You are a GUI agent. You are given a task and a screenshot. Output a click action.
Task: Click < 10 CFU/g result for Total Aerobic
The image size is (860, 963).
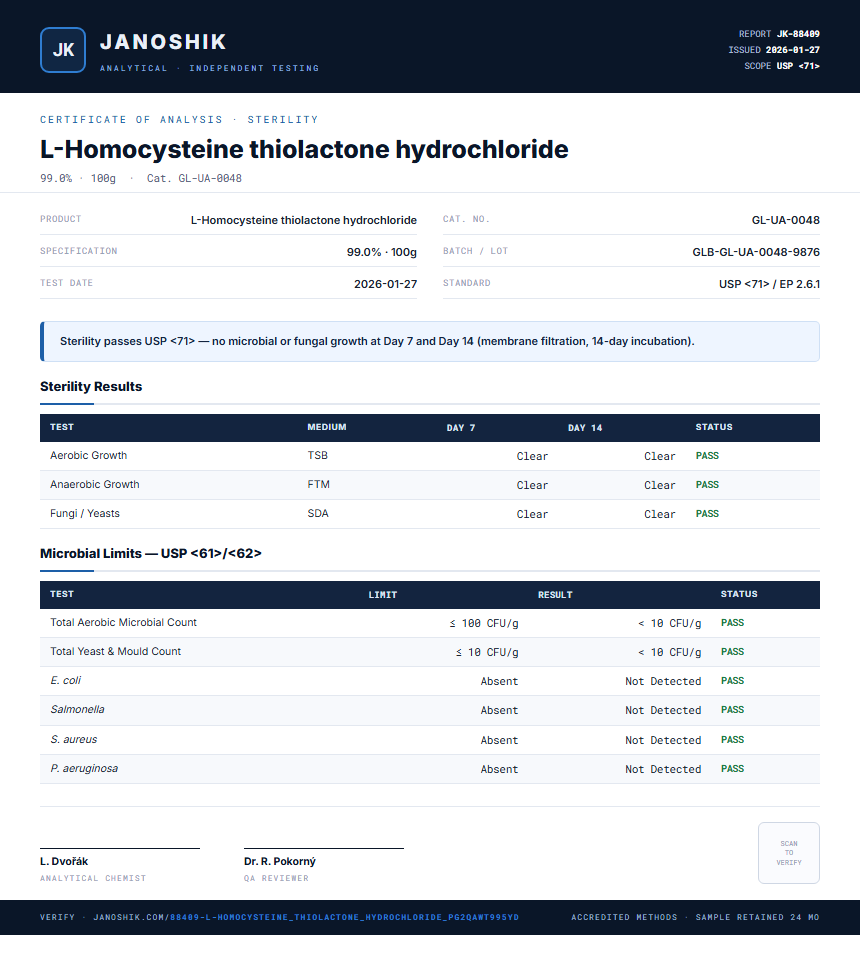coord(669,623)
